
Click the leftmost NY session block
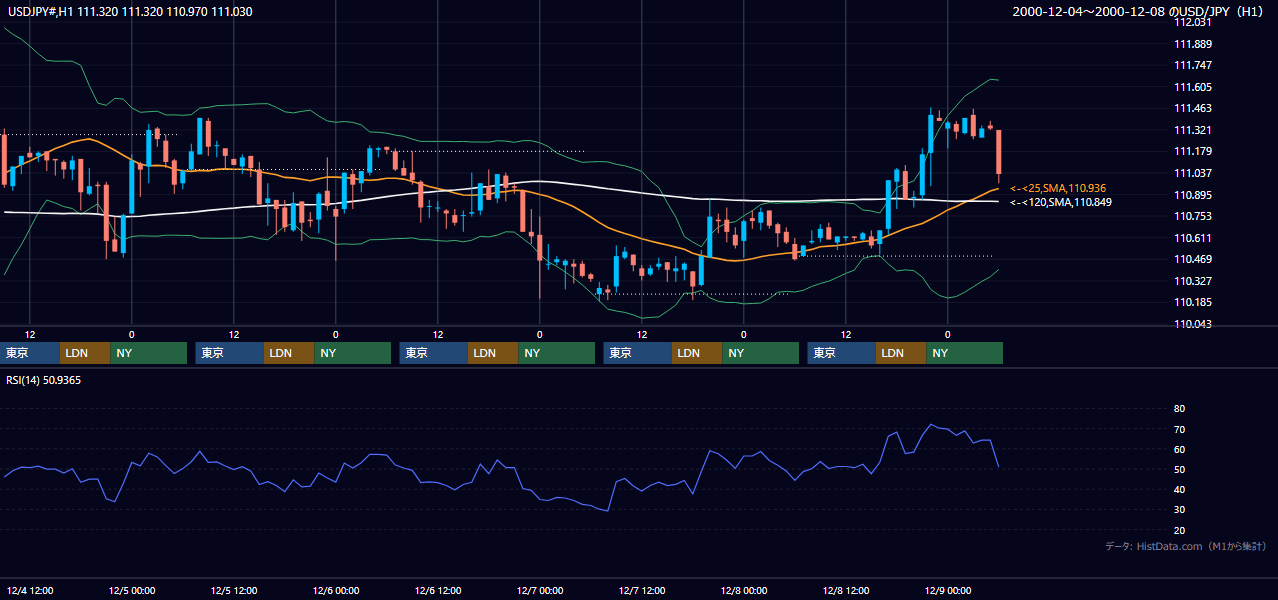click(149, 353)
